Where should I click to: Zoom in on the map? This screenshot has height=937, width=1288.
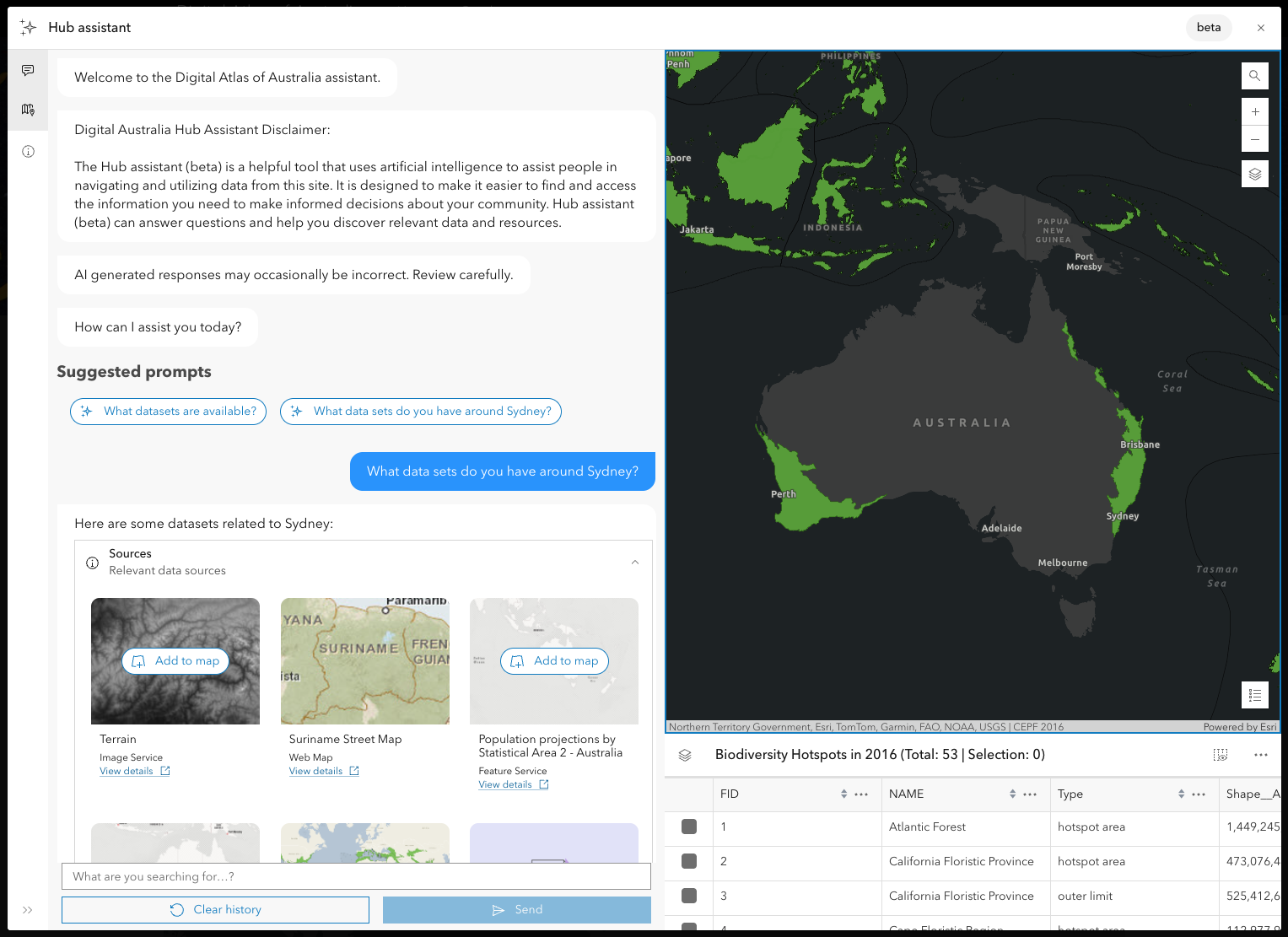pos(1254,111)
